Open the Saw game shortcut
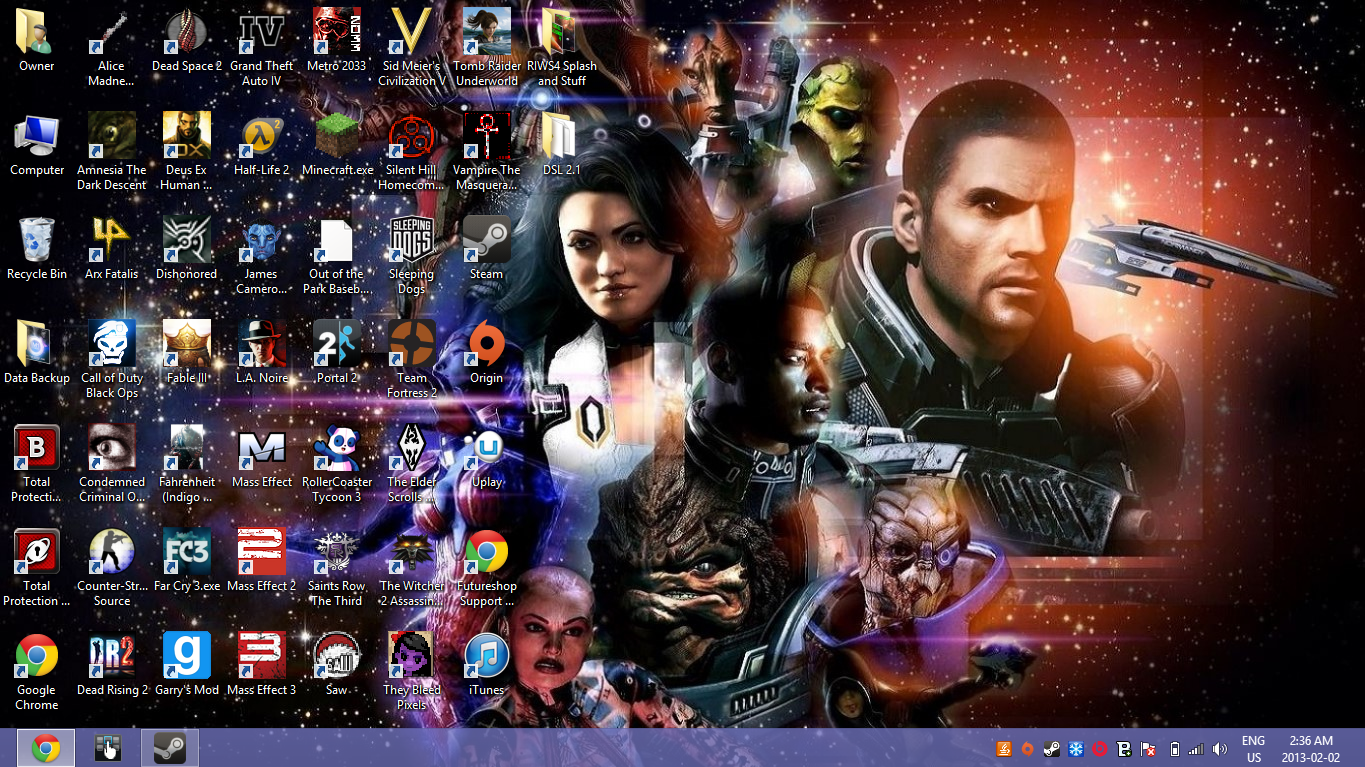 pos(337,666)
